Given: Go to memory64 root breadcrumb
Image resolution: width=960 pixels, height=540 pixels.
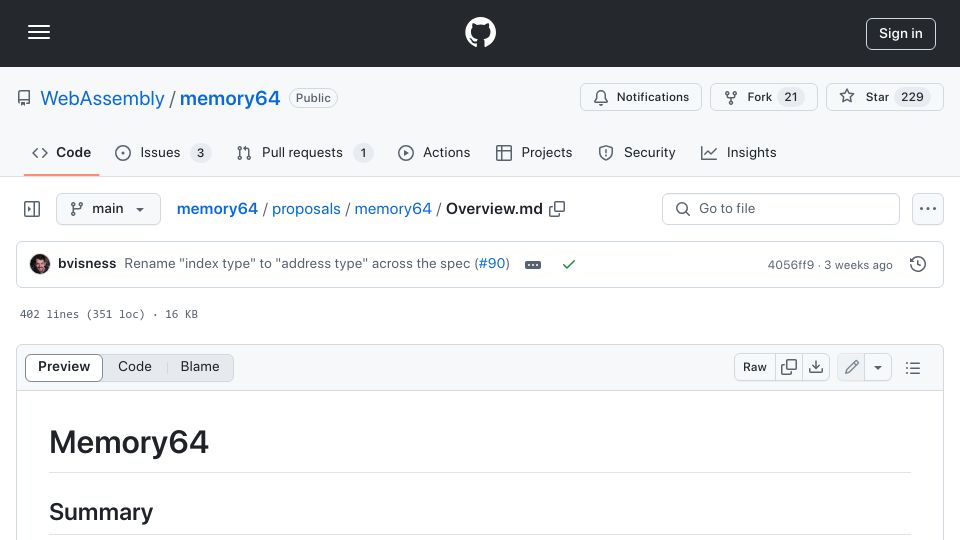Looking at the screenshot, I should (217, 209).
